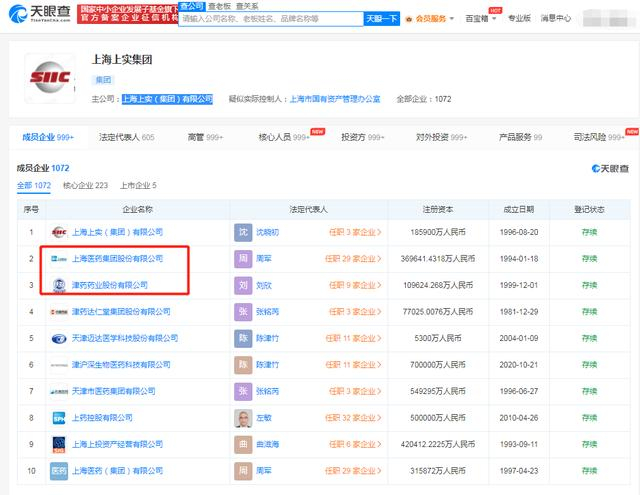Click the registered capital 185900万人民币
The image size is (640, 495).
(x=438, y=232)
